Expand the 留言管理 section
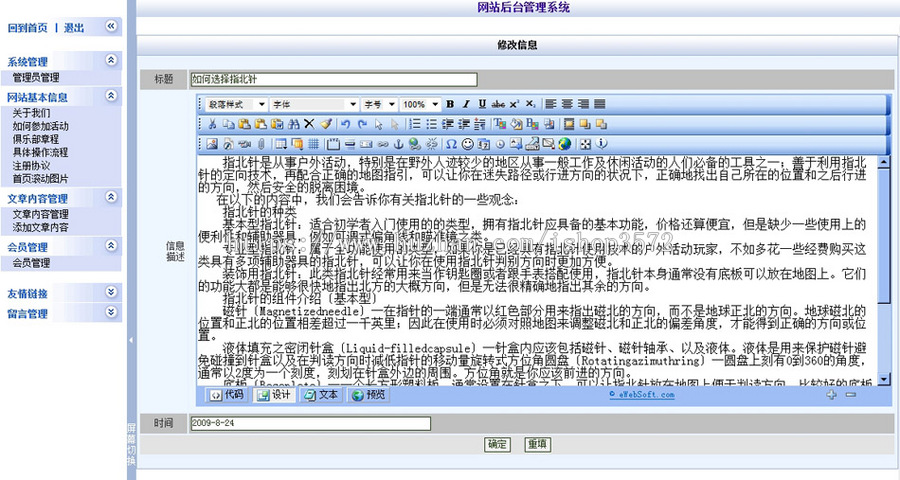This screenshot has width=900, height=480. (x=111, y=312)
